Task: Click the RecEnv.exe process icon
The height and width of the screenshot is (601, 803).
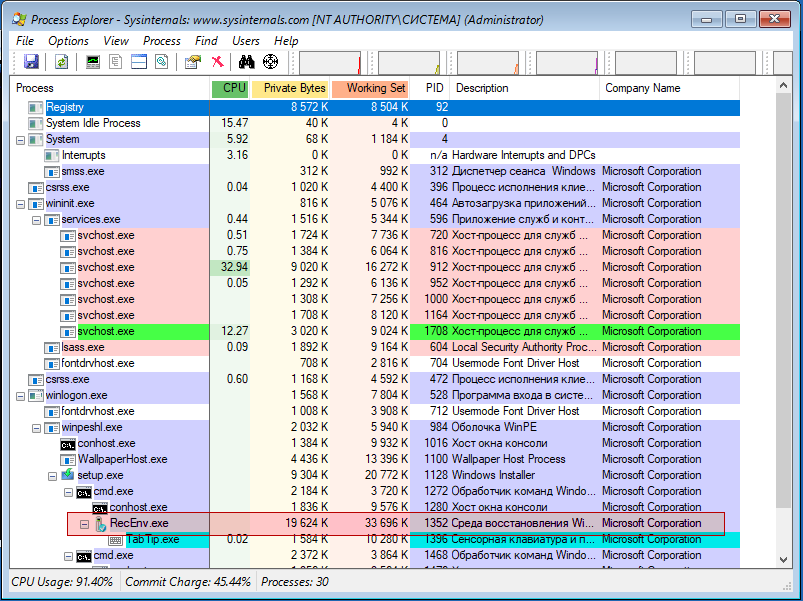Action: 100,524
